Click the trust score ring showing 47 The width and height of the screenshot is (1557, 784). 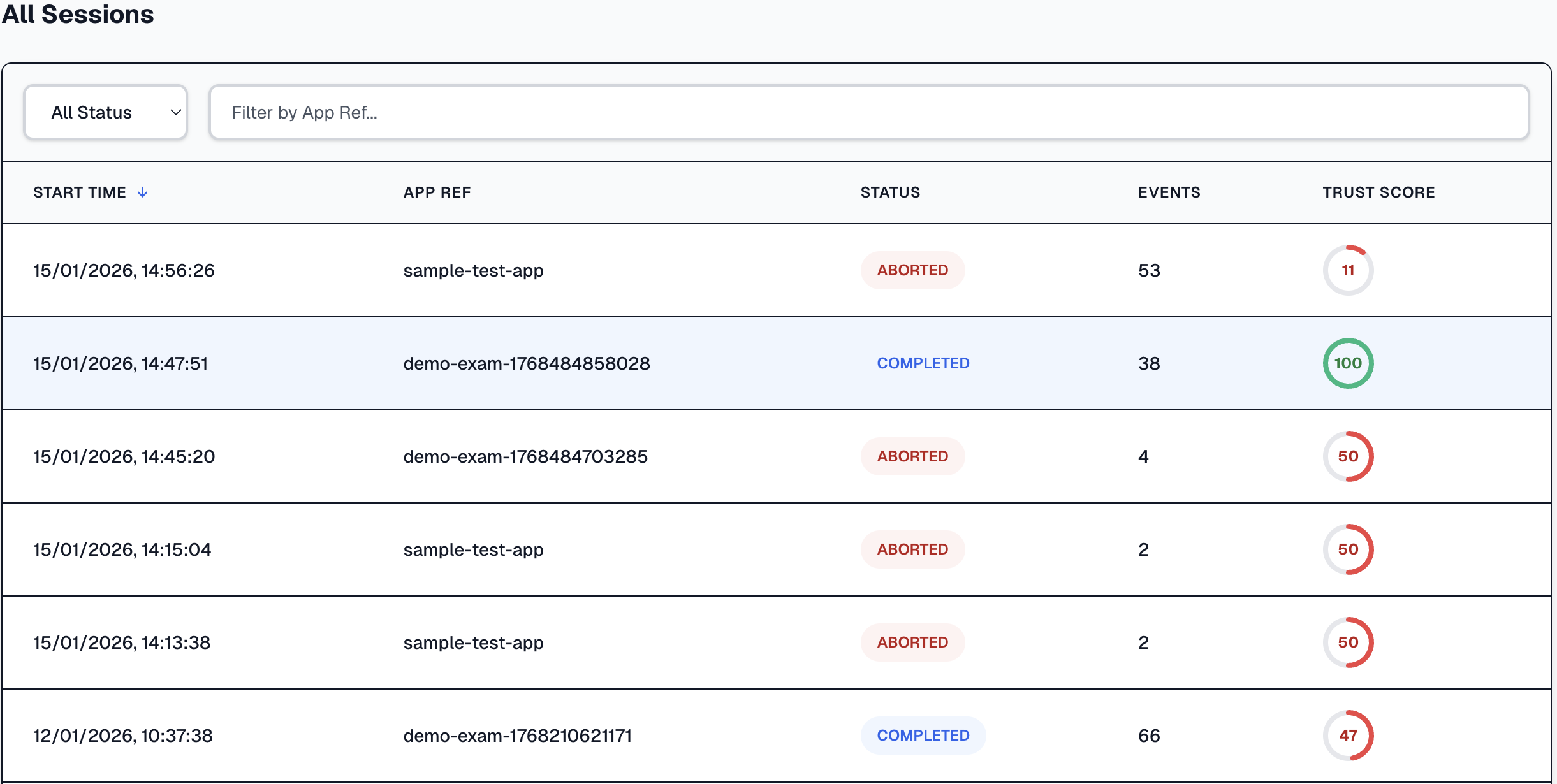[x=1349, y=735]
